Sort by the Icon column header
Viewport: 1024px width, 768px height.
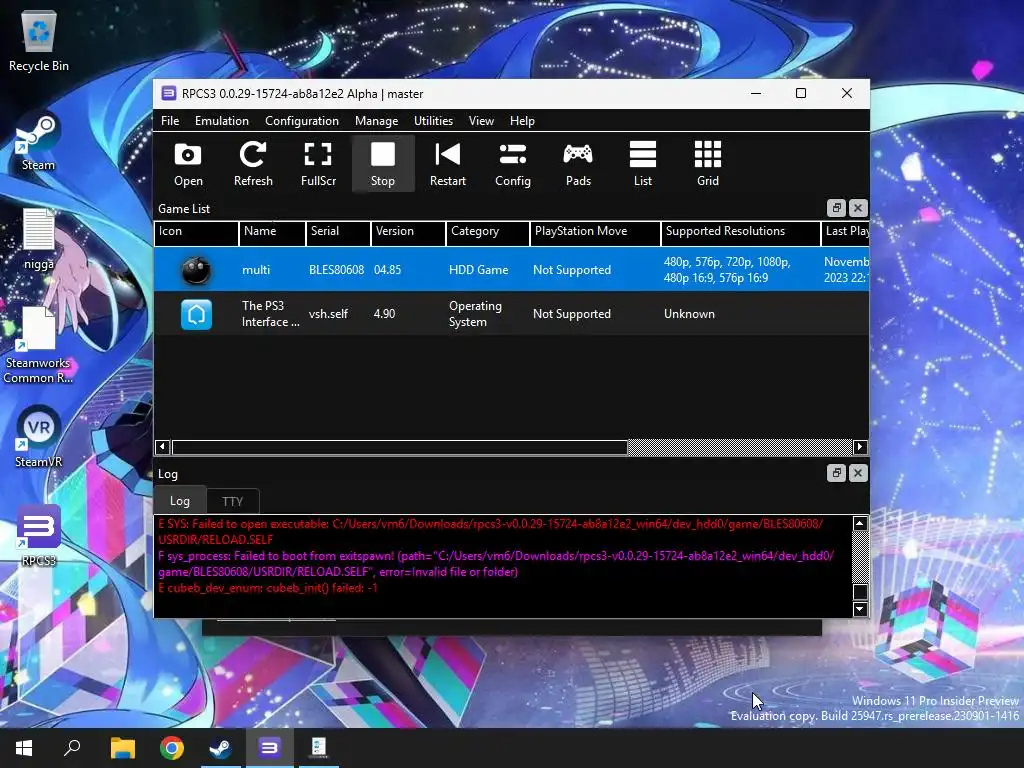(x=197, y=232)
